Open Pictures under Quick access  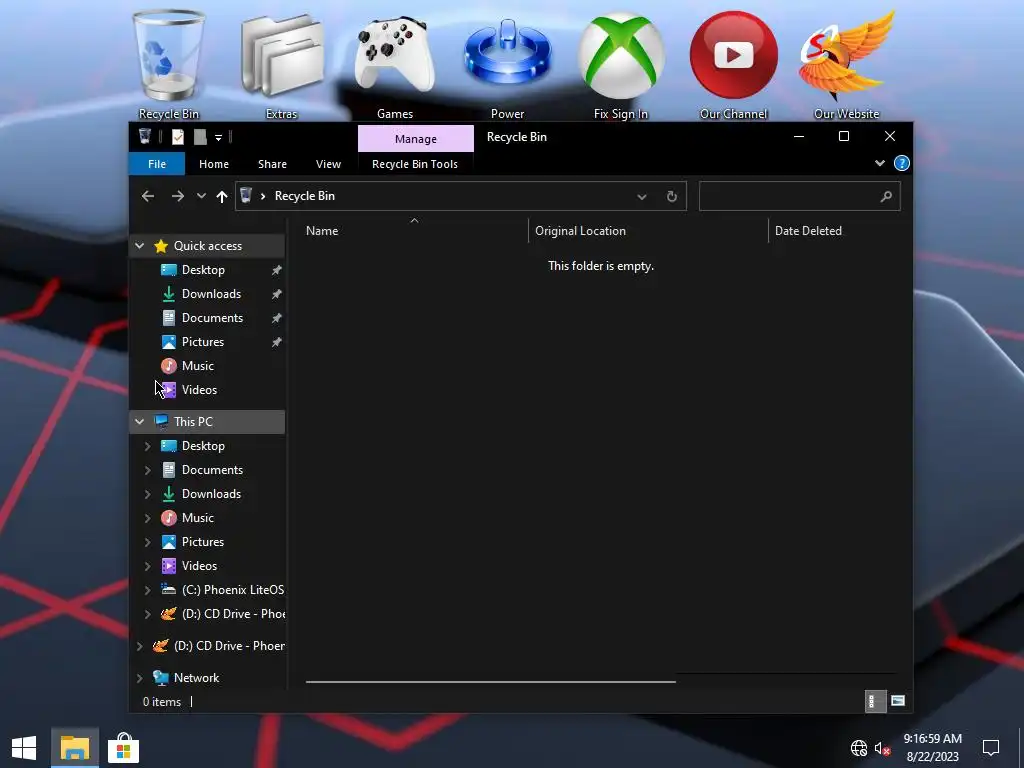pyautogui.click(x=202, y=342)
